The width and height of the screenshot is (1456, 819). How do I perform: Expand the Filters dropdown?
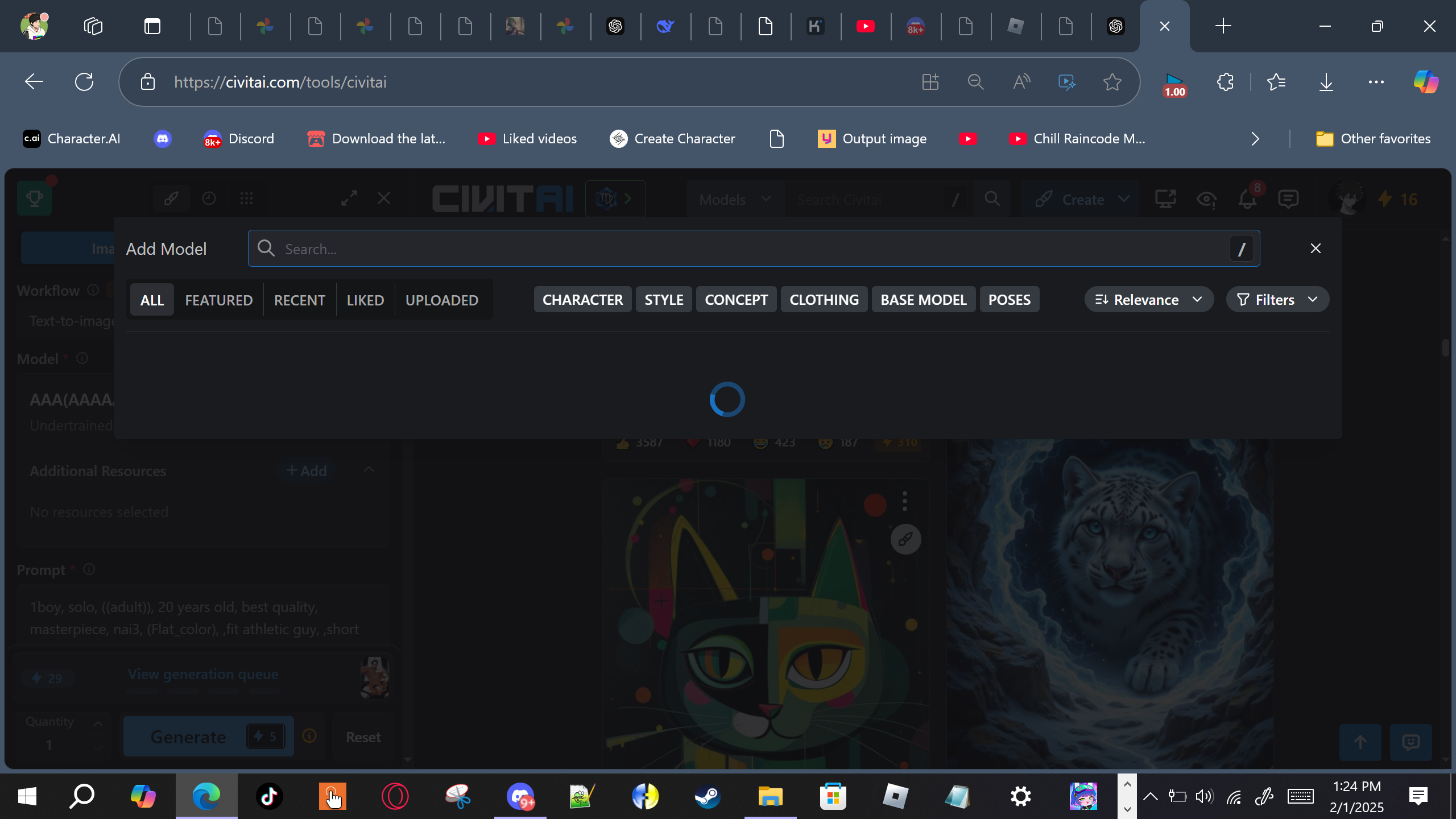coord(1277,300)
